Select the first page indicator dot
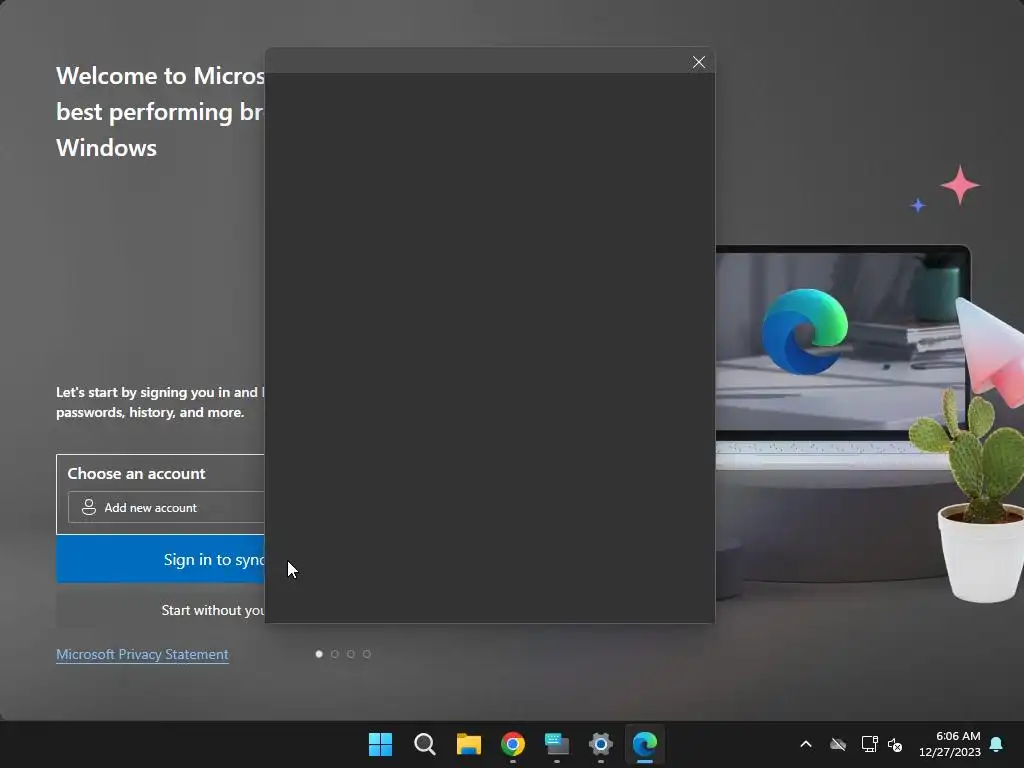Viewport: 1024px width, 768px height. (x=319, y=654)
